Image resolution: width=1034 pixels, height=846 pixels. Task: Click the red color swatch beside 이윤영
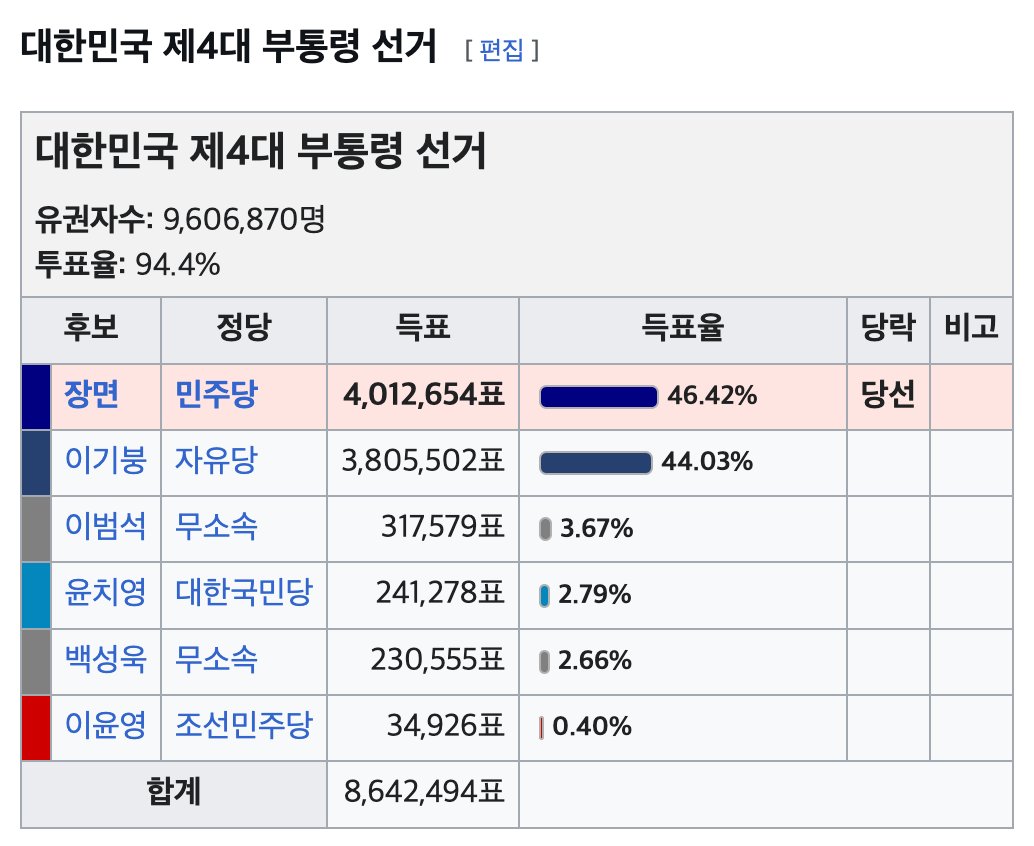tap(35, 726)
